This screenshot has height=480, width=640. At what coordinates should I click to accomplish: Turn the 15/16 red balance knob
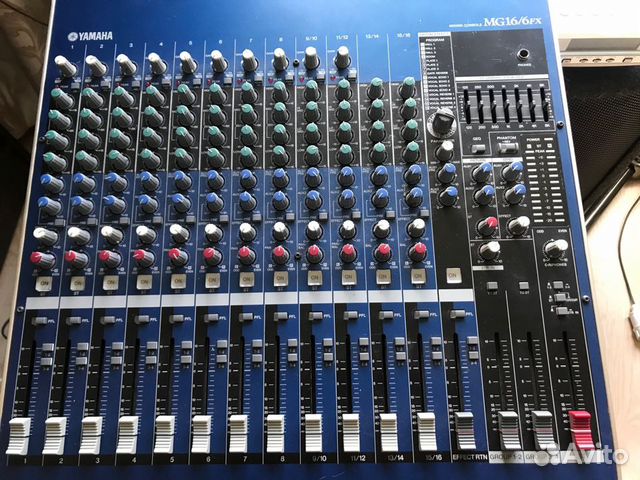pyautogui.click(x=418, y=251)
